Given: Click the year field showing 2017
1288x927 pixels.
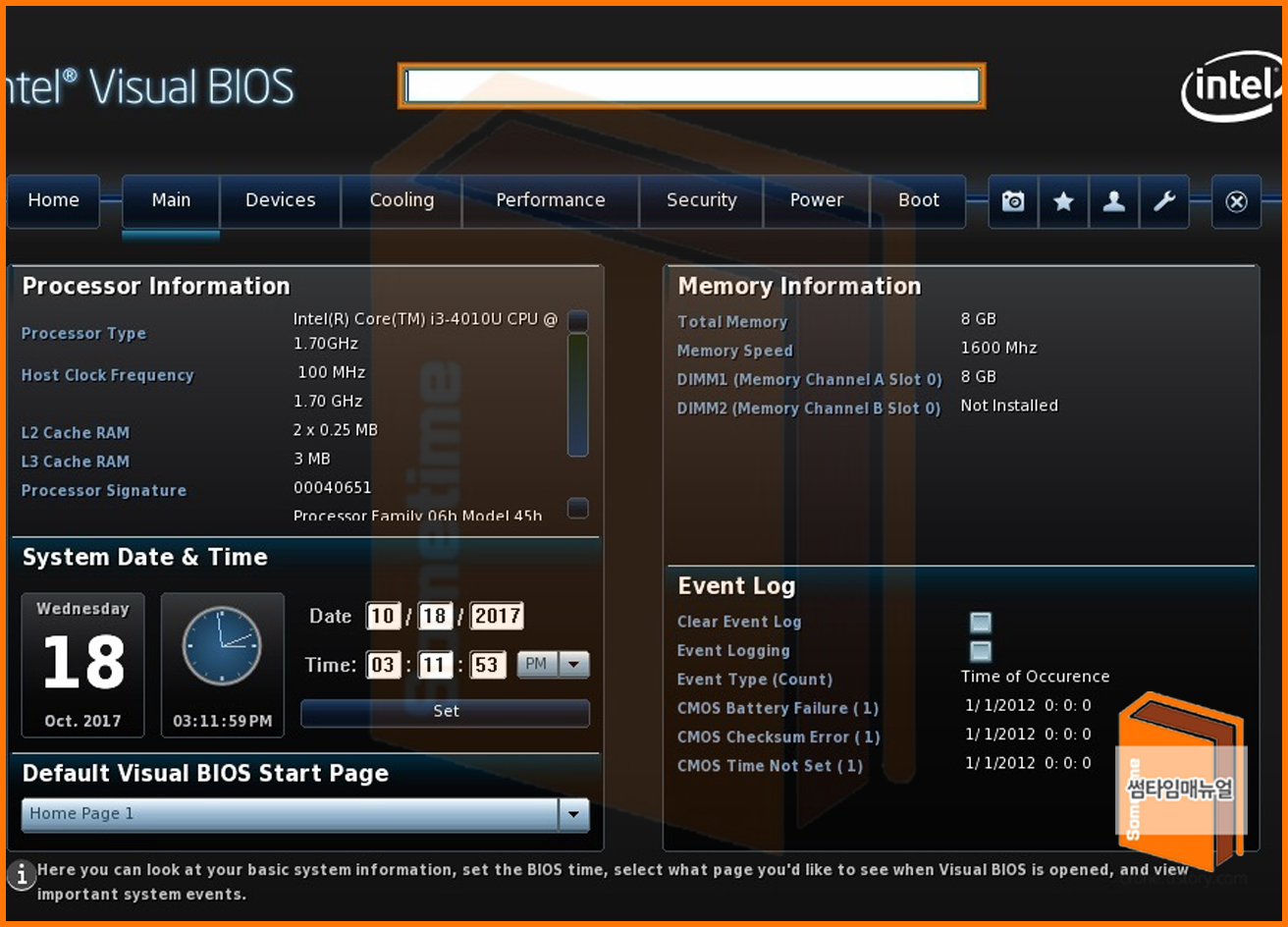Looking at the screenshot, I should 497,617.
